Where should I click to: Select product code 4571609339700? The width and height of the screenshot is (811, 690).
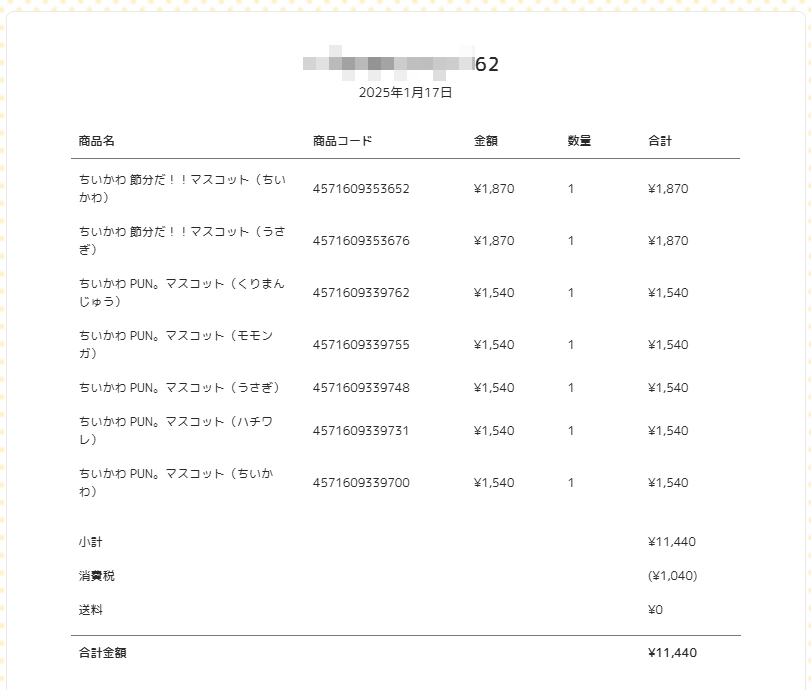(x=361, y=483)
